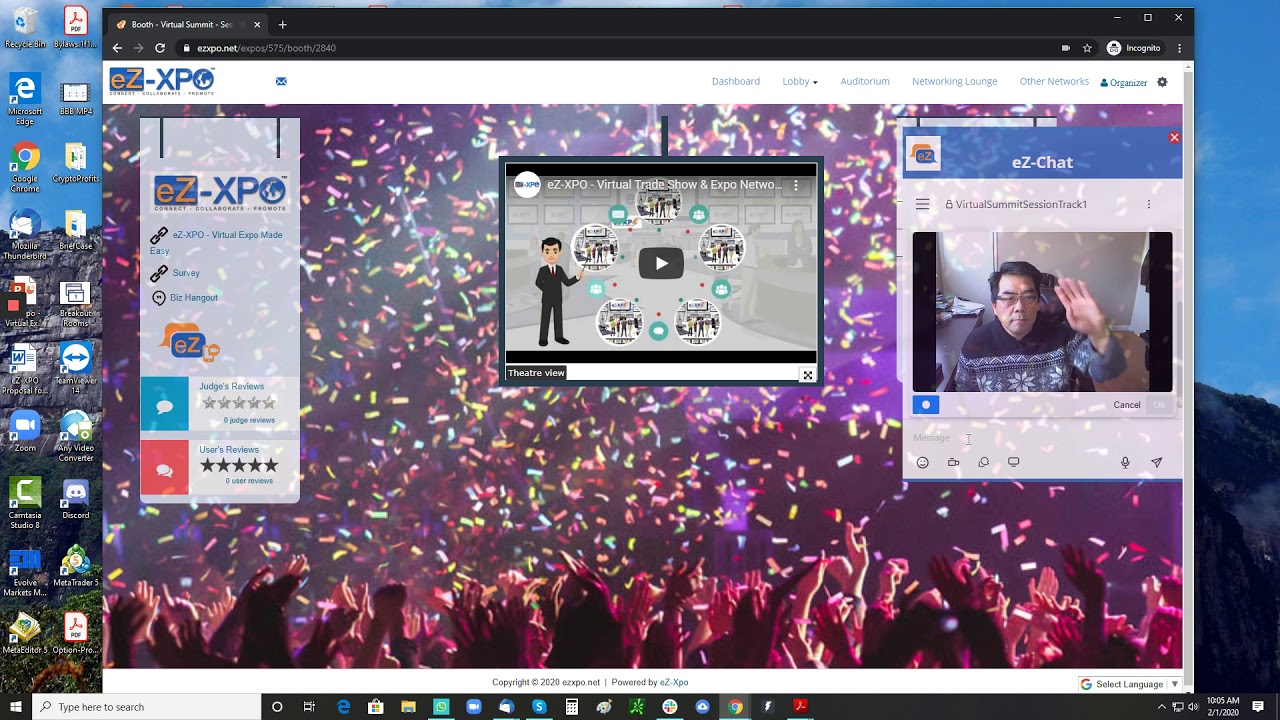Open the Networking Lounge

point(954,81)
